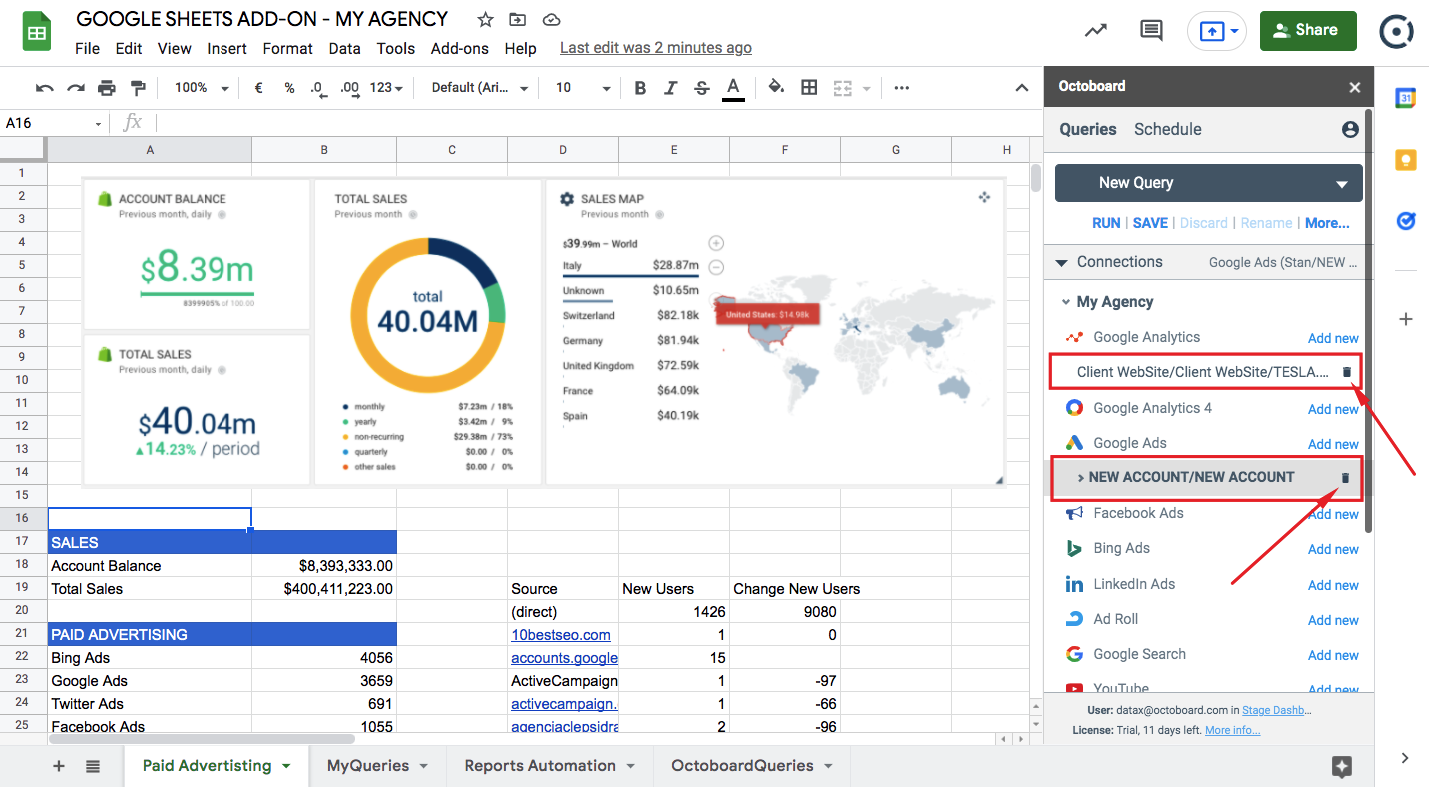This screenshot has width=1429, height=787.
Task: Open the text color picker
Action: pos(733,88)
